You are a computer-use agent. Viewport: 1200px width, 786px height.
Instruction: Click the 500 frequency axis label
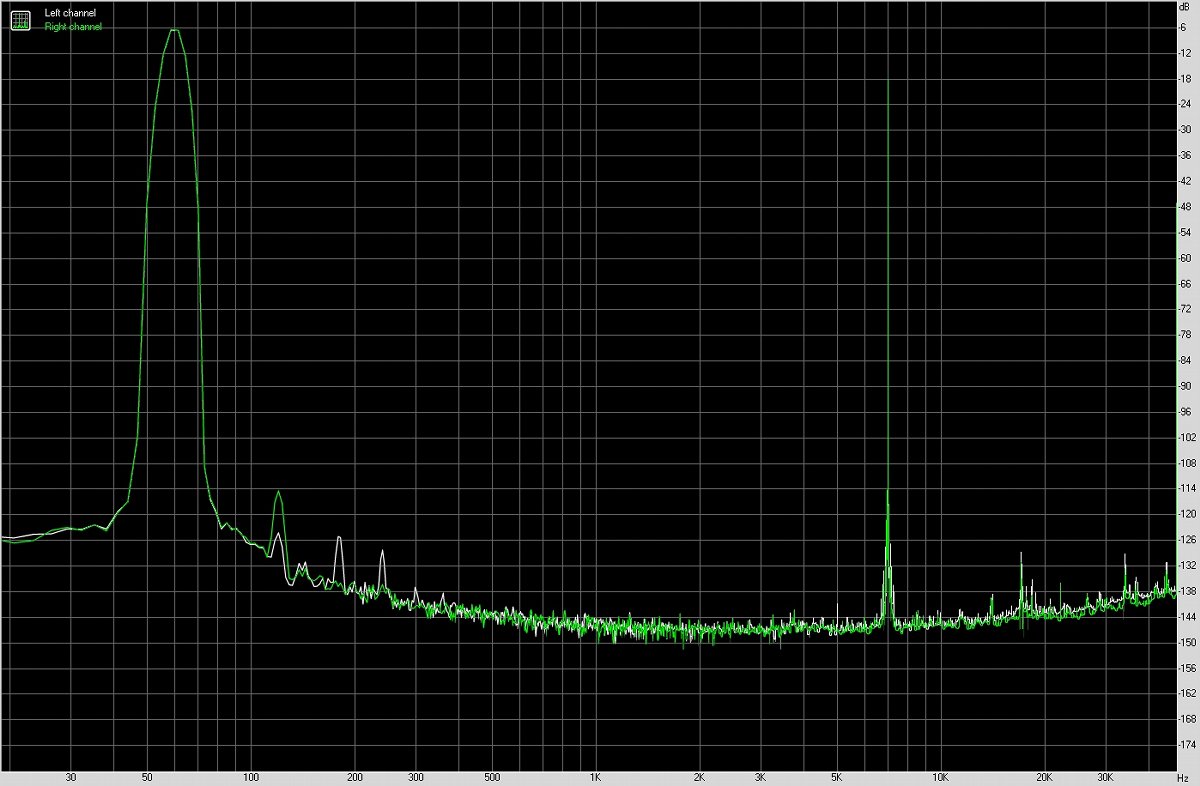click(x=491, y=776)
